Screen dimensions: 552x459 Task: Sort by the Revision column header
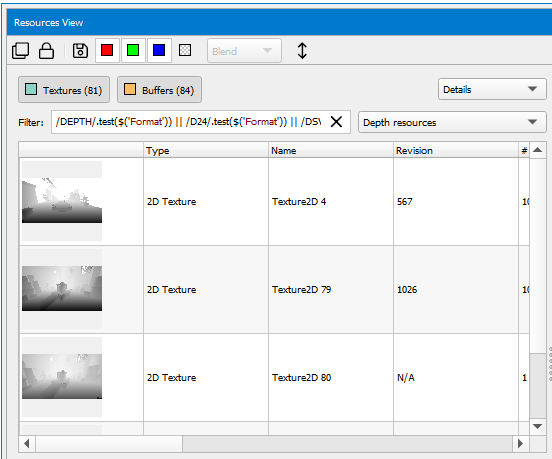tap(456, 150)
